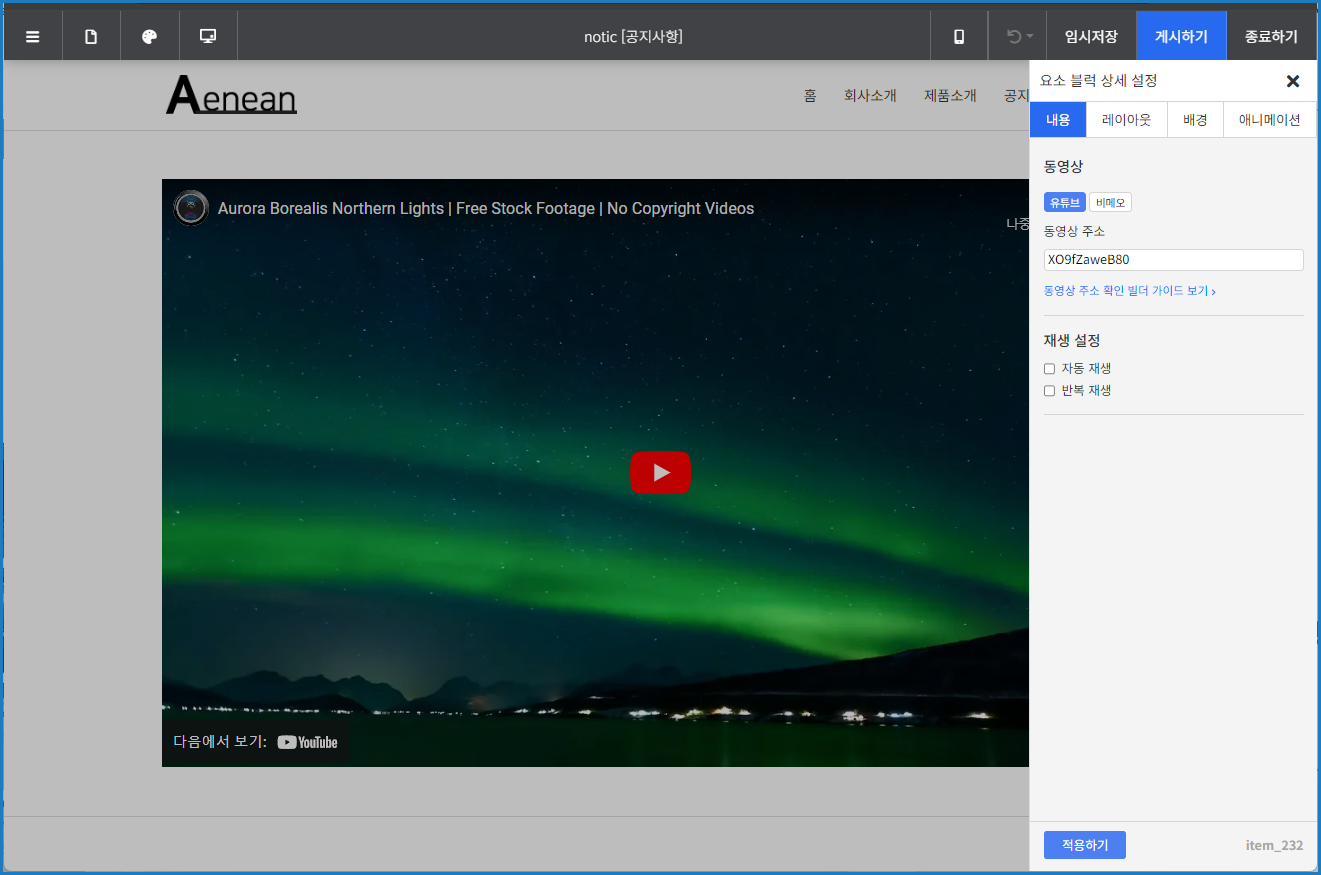Select 유튜브 as the video source
The height and width of the screenshot is (875, 1321).
pyautogui.click(x=1064, y=203)
